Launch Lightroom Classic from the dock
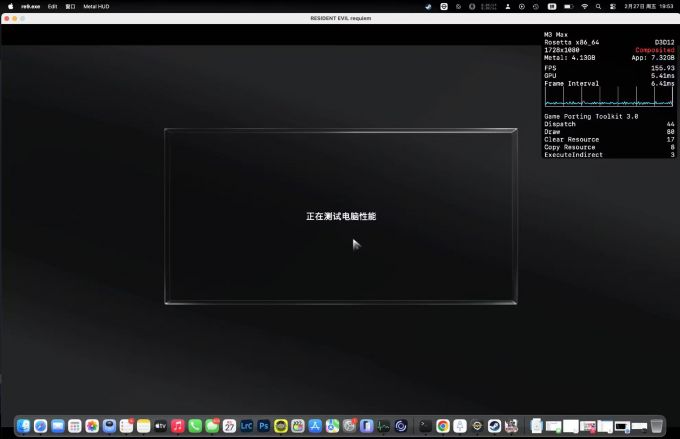 click(246, 426)
